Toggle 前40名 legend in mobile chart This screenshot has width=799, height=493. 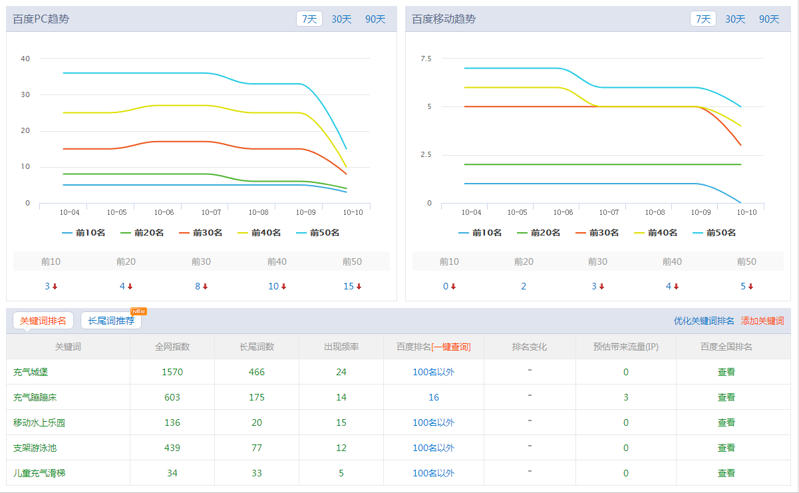click(656, 232)
